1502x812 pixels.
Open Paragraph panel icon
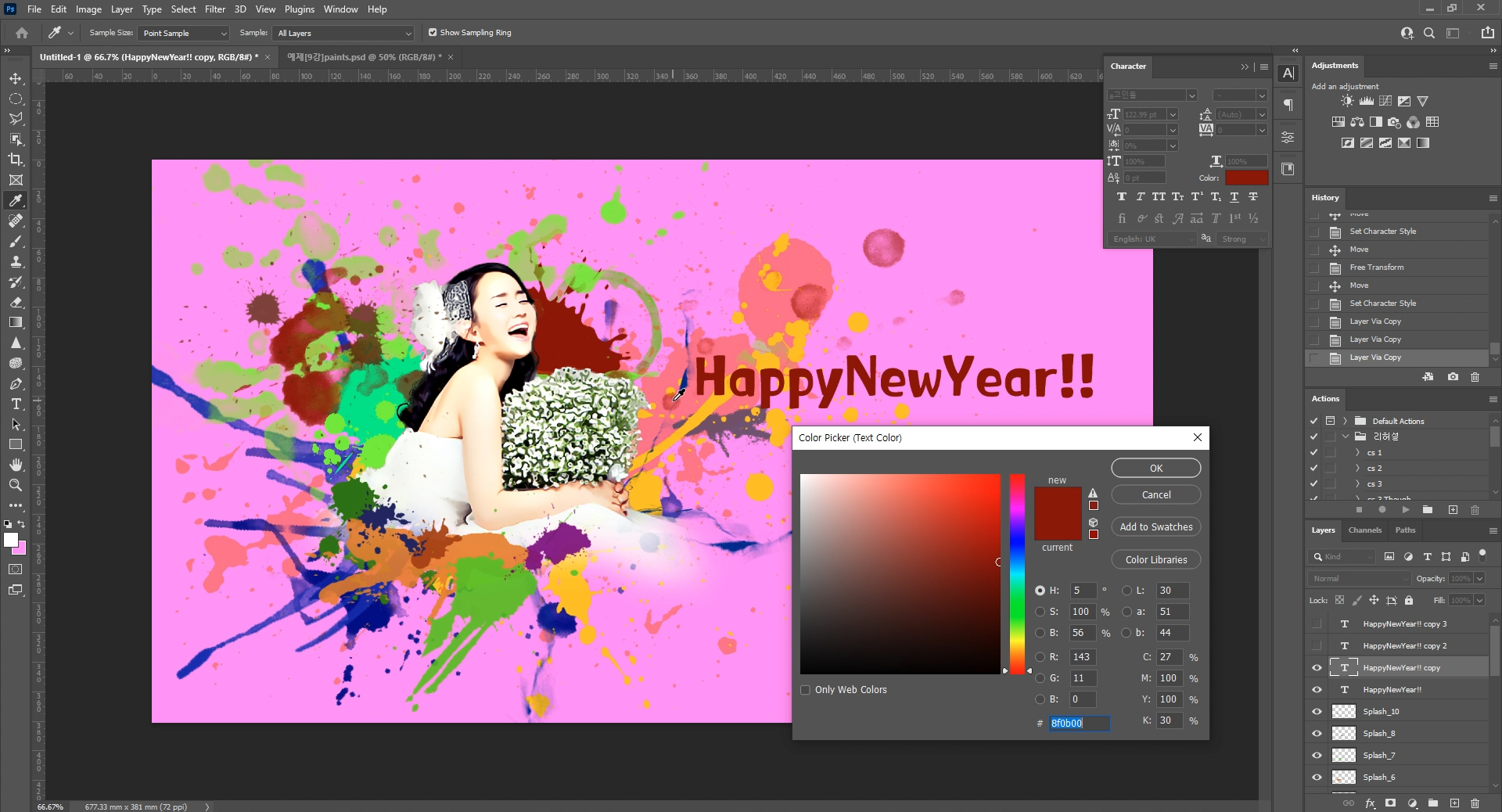coord(1288,105)
